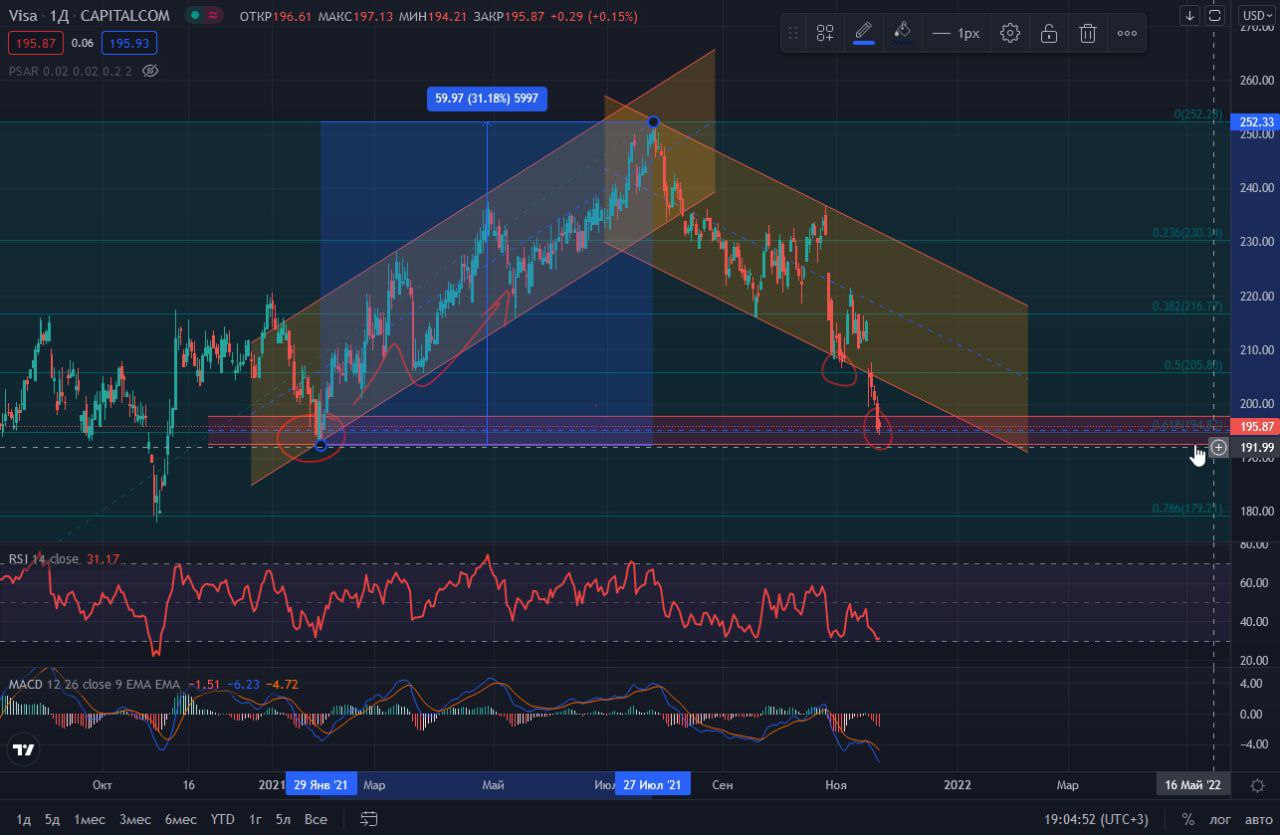Choose line color with pencil icon
Viewport: 1280px width, 835px height.
pos(864,33)
